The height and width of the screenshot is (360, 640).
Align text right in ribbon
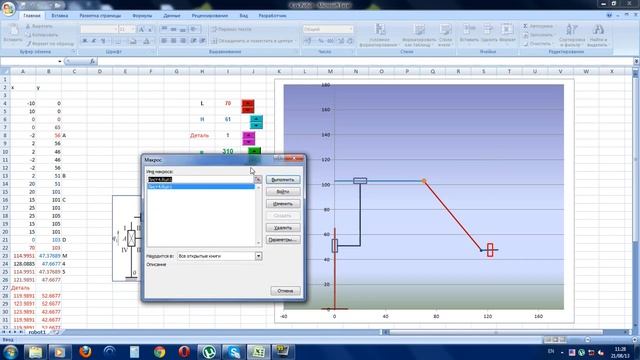coord(183,41)
